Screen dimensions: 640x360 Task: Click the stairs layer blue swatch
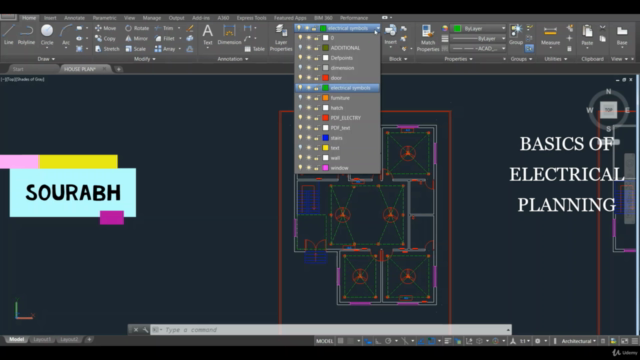point(325,138)
